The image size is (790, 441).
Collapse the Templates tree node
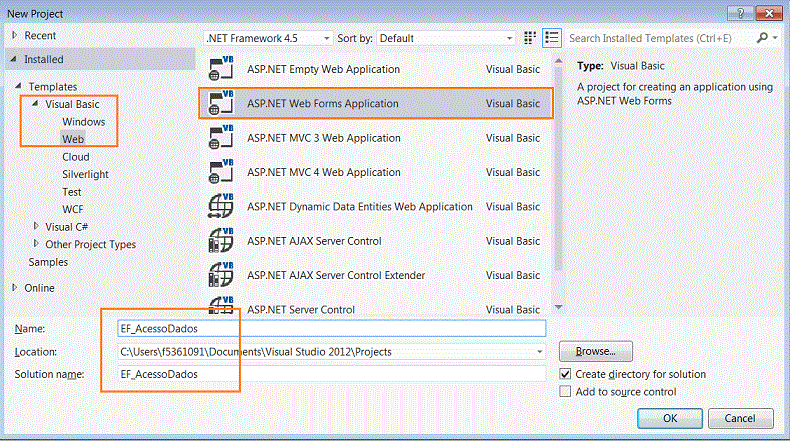pos(19,86)
